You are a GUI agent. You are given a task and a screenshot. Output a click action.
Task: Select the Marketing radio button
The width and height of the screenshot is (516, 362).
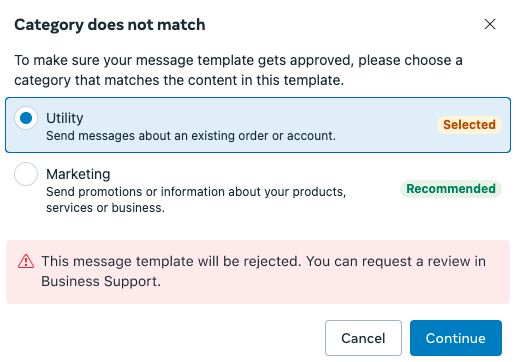coord(26,174)
